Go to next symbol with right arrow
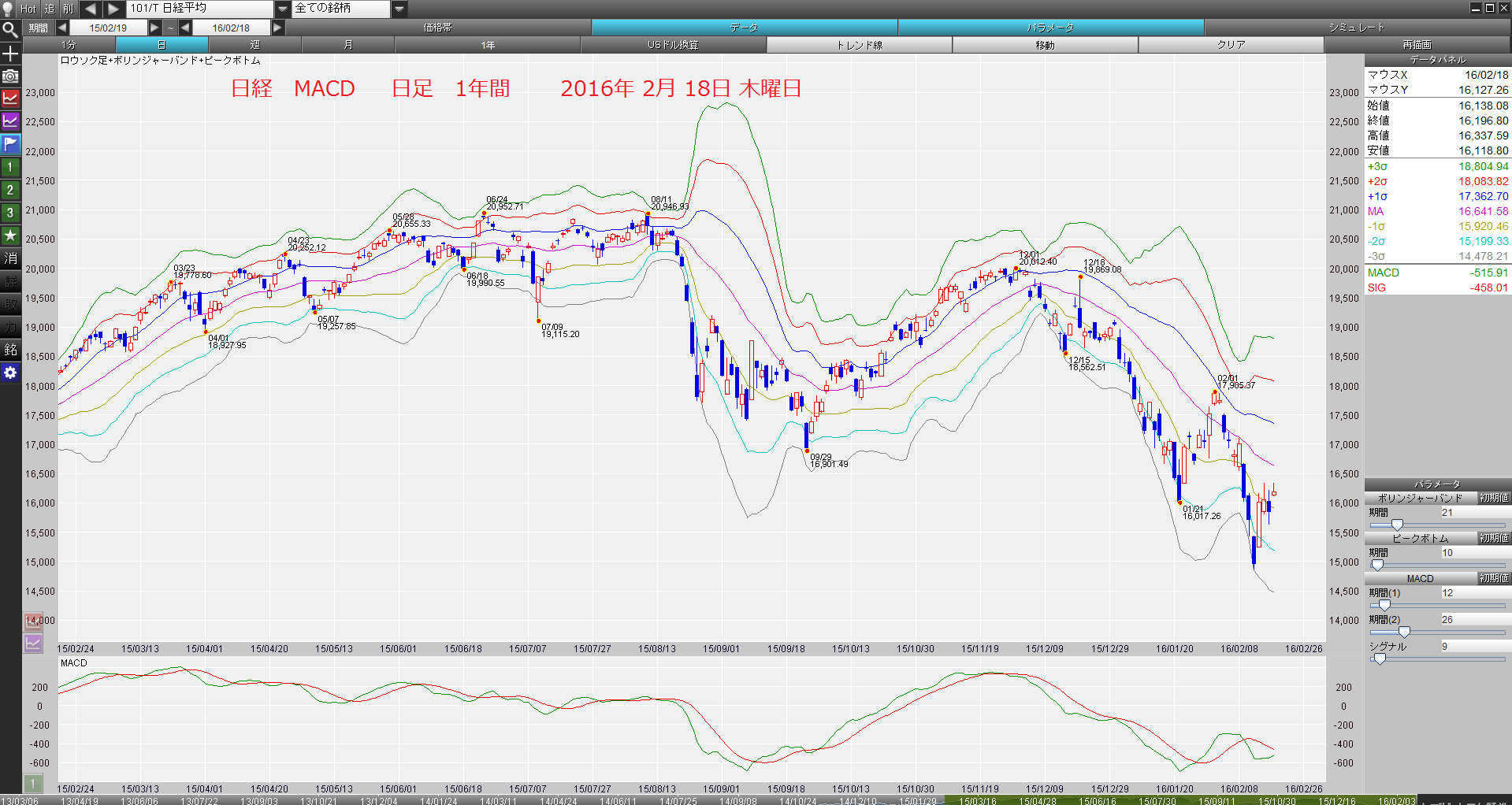Image resolution: width=1512 pixels, height=805 pixels. point(114,9)
